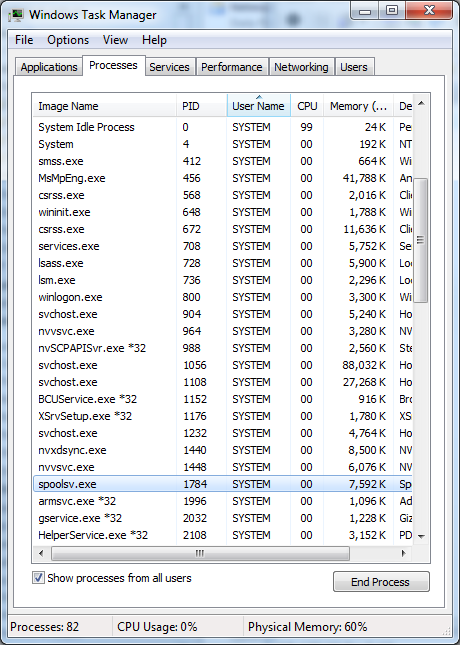460x645 pixels.
Task: Click the horizontal scrollbar left arrow
Action: 41,553
